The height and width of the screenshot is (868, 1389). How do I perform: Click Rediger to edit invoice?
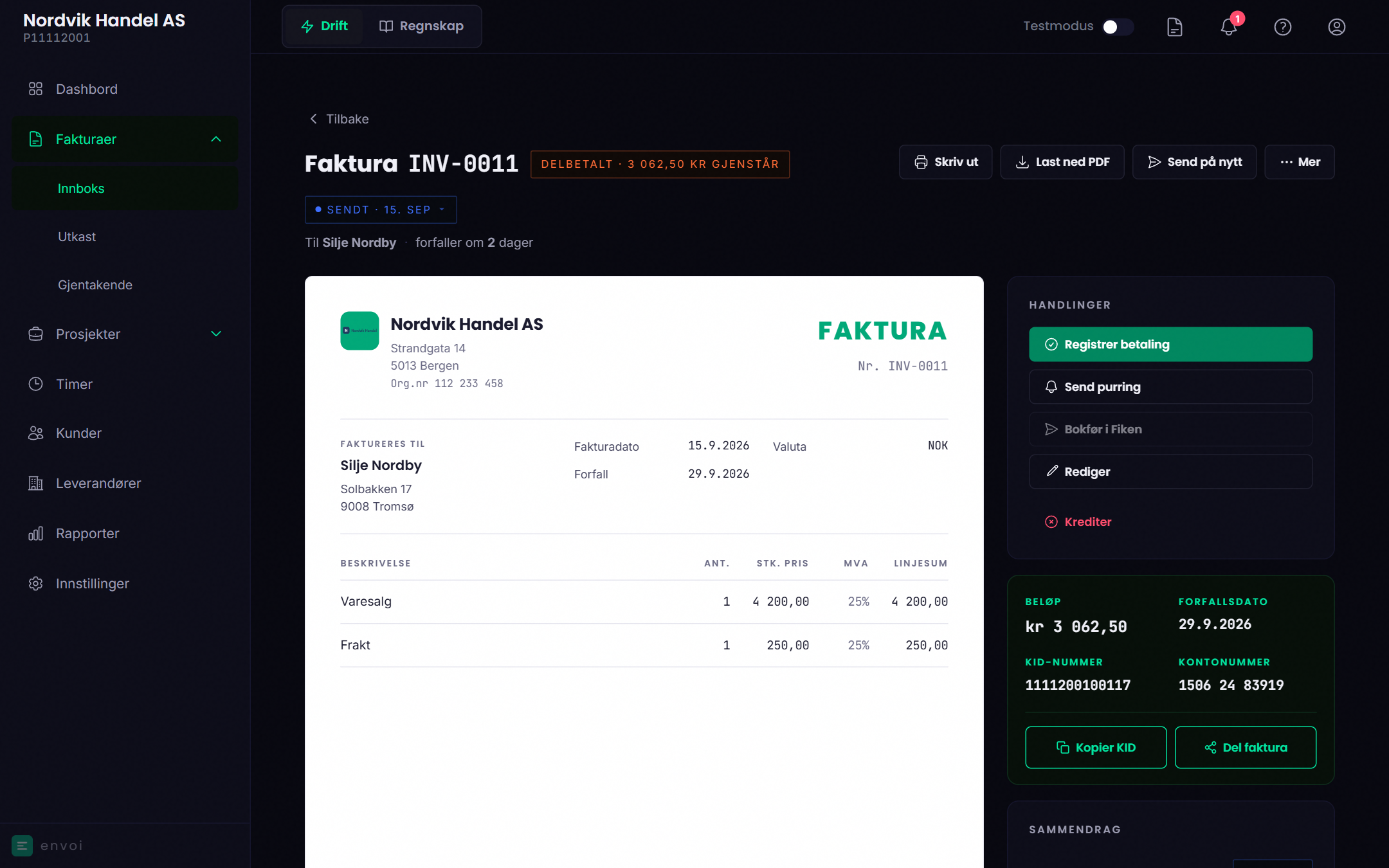coord(1170,472)
